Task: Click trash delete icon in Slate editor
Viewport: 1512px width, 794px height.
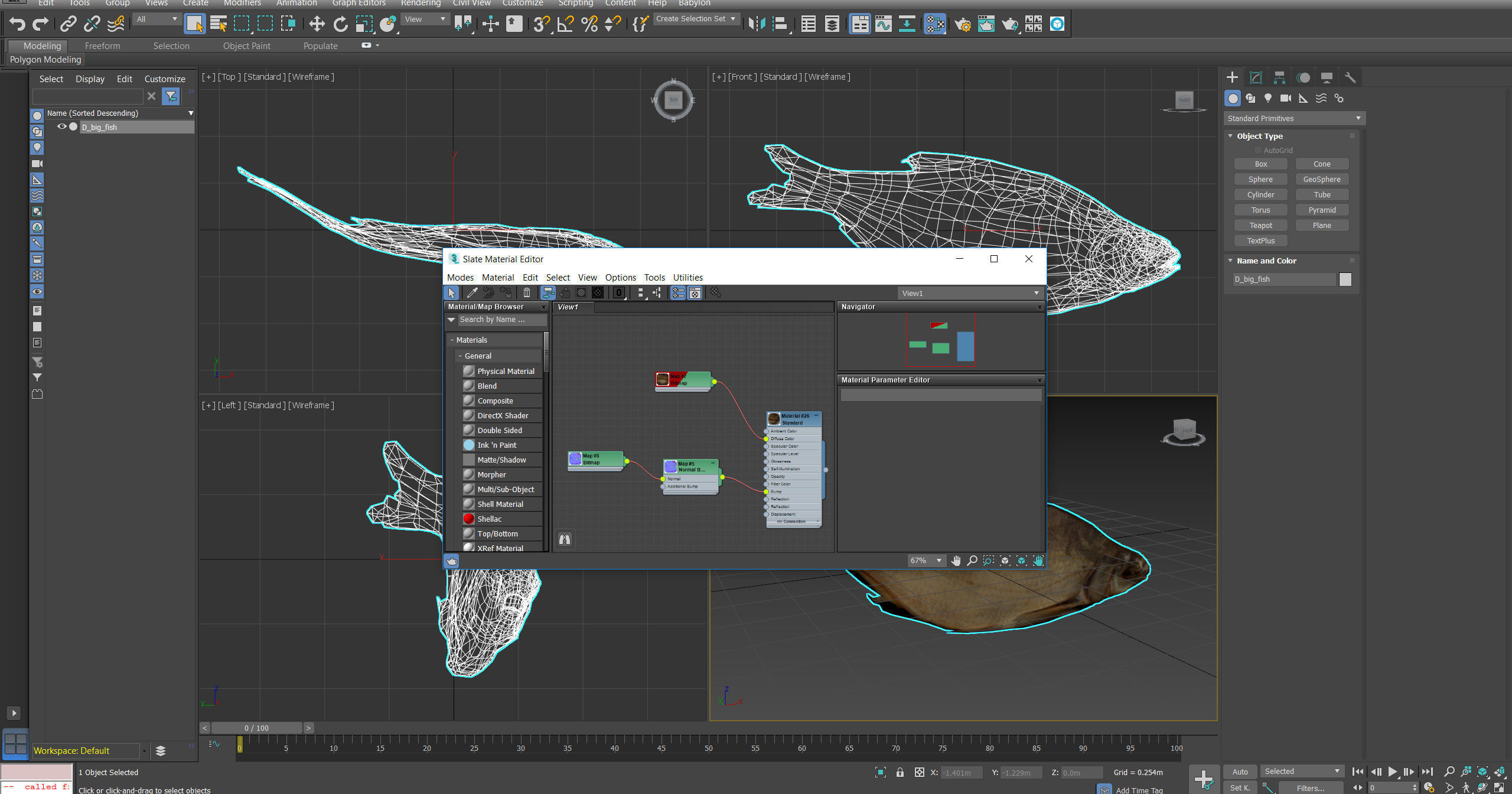Action: pyautogui.click(x=527, y=293)
